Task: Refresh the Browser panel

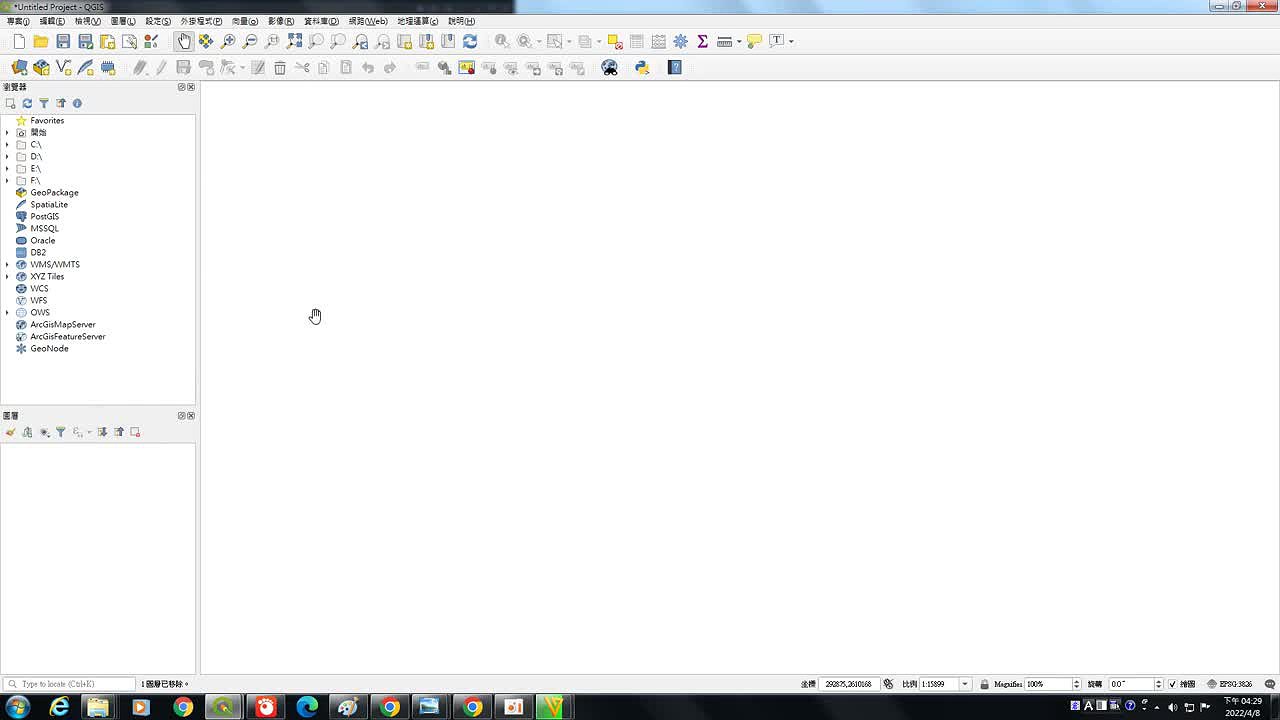Action: pos(27,103)
